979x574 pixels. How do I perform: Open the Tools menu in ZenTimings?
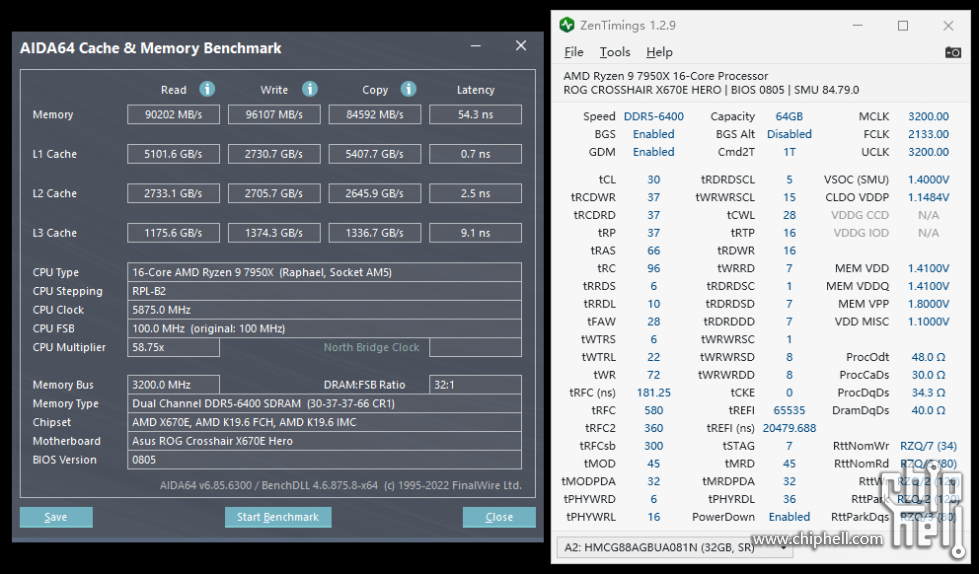tap(615, 52)
